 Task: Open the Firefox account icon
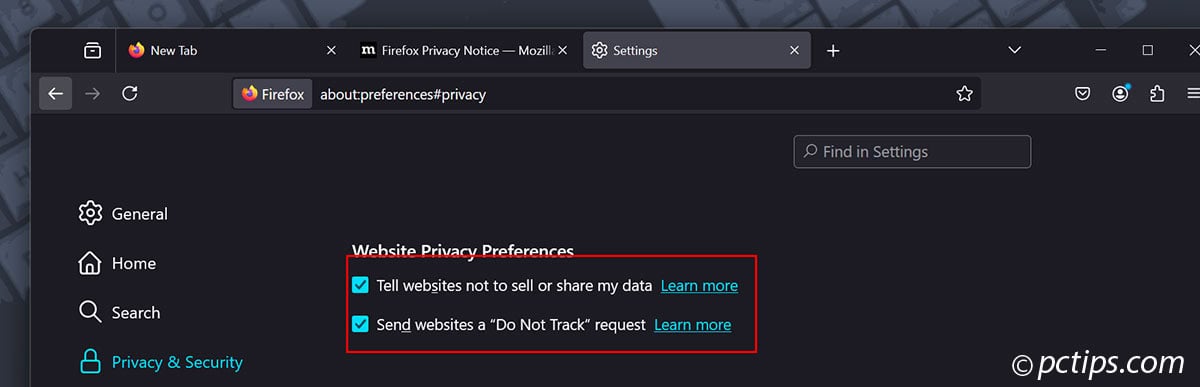point(1120,94)
